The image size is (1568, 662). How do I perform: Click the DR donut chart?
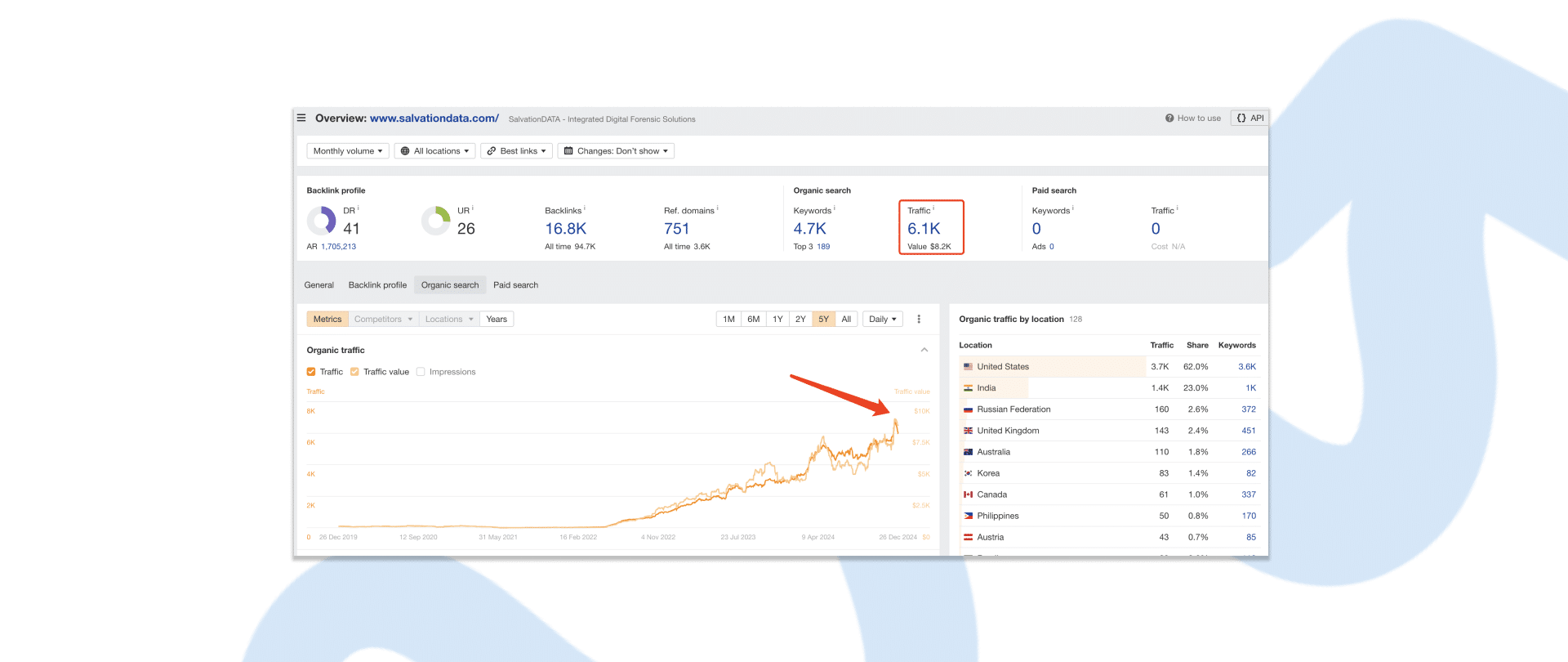tap(321, 221)
